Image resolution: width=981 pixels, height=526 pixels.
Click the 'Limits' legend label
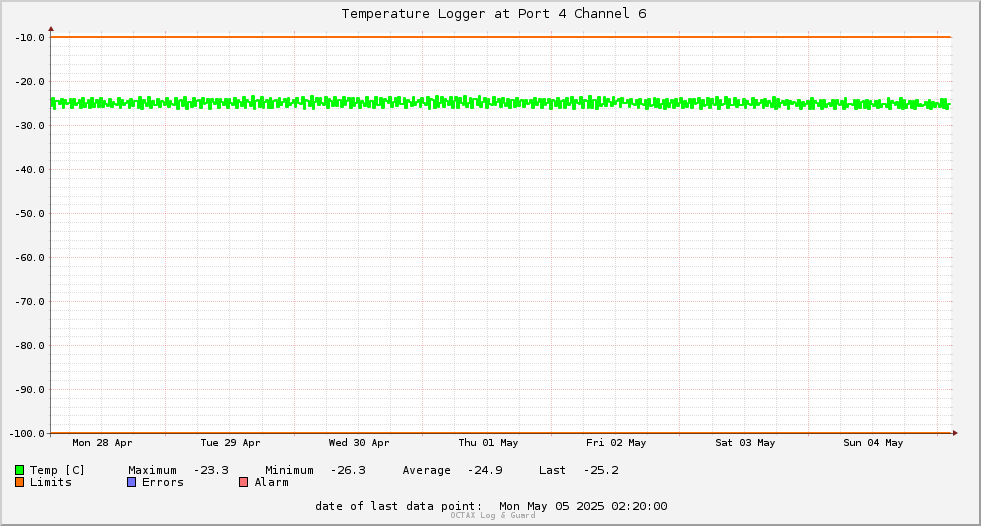pyautogui.click(x=51, y=482)
